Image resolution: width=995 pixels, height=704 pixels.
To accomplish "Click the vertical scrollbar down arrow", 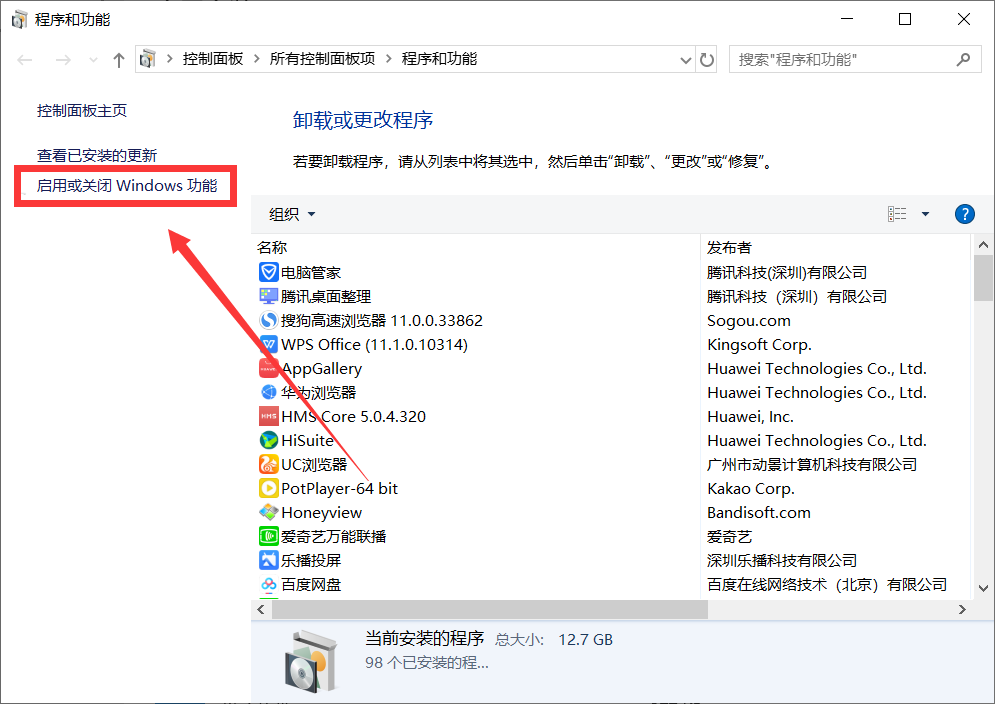I will click(983, 588).
